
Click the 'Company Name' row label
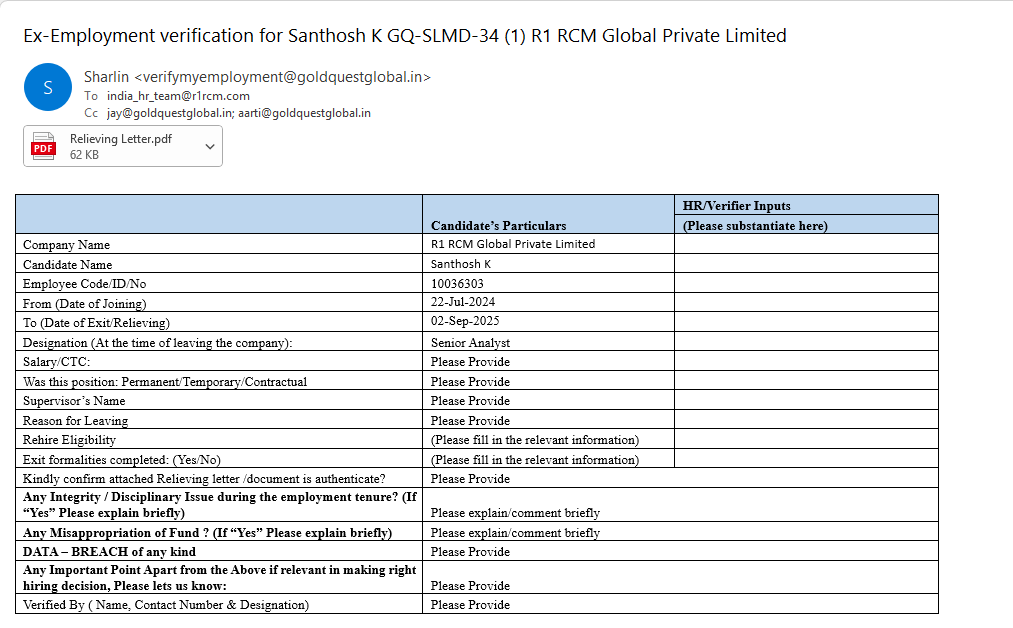point(66,245)
